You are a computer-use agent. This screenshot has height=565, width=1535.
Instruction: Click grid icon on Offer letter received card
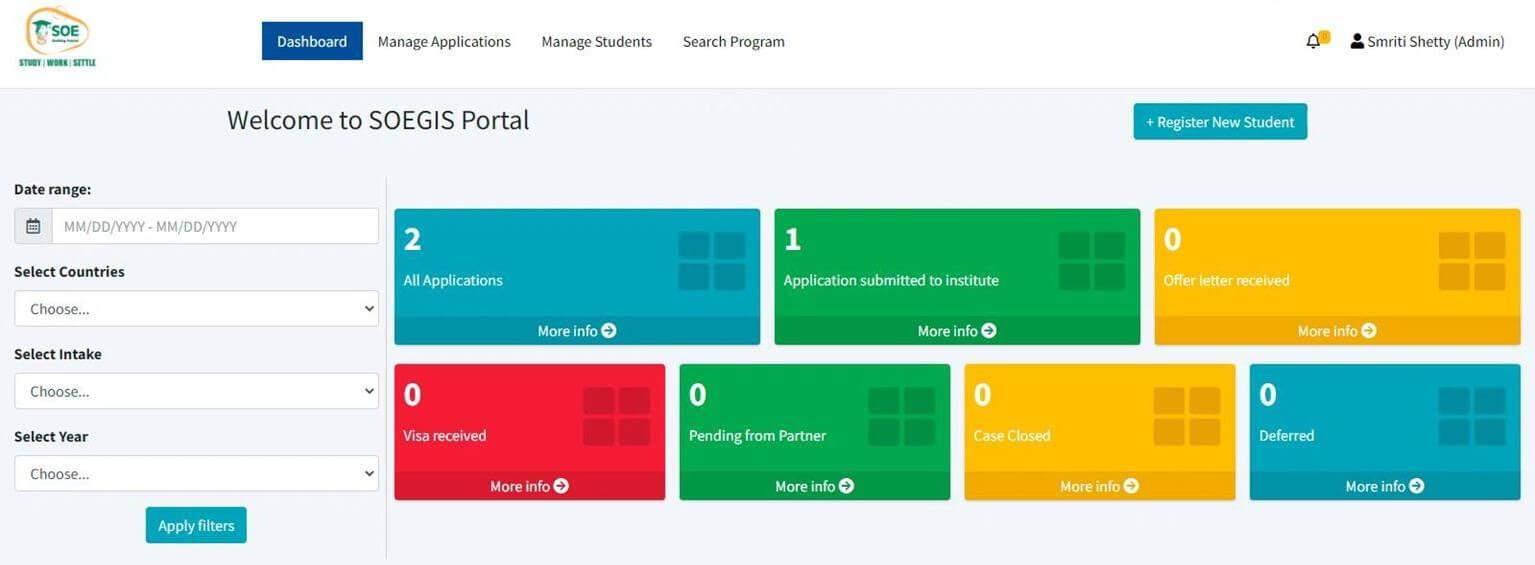[x=1471, y=261]
